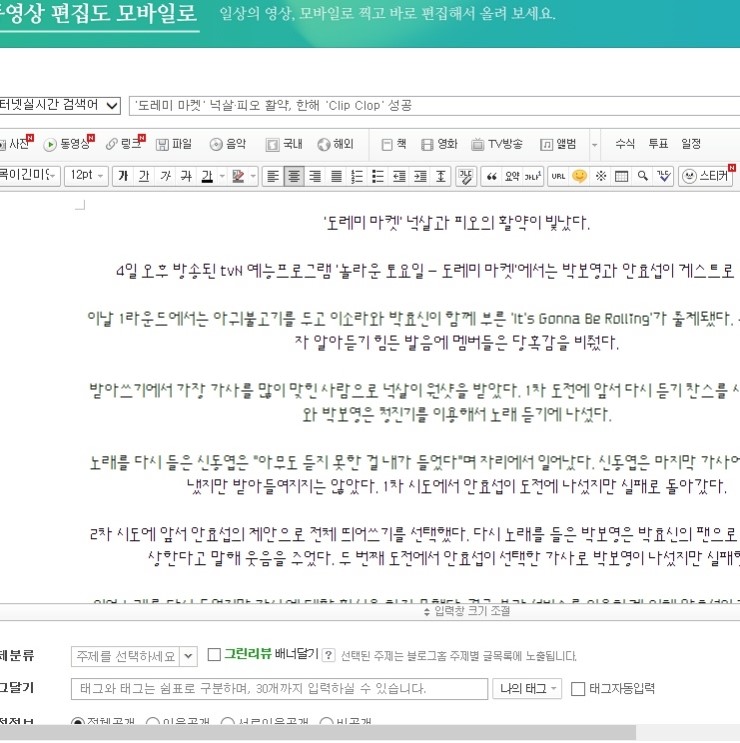Open the 스티커 sticker picker
Image resolution: width=740 pixels, height=743 pixels.
tap(705, 176)
